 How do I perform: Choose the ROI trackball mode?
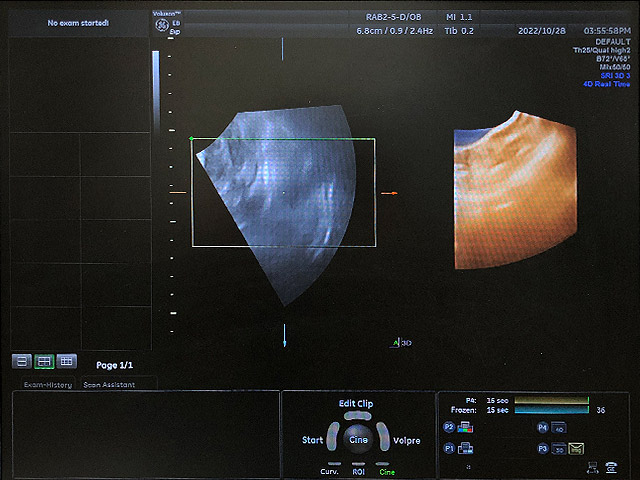click(356, 471)
